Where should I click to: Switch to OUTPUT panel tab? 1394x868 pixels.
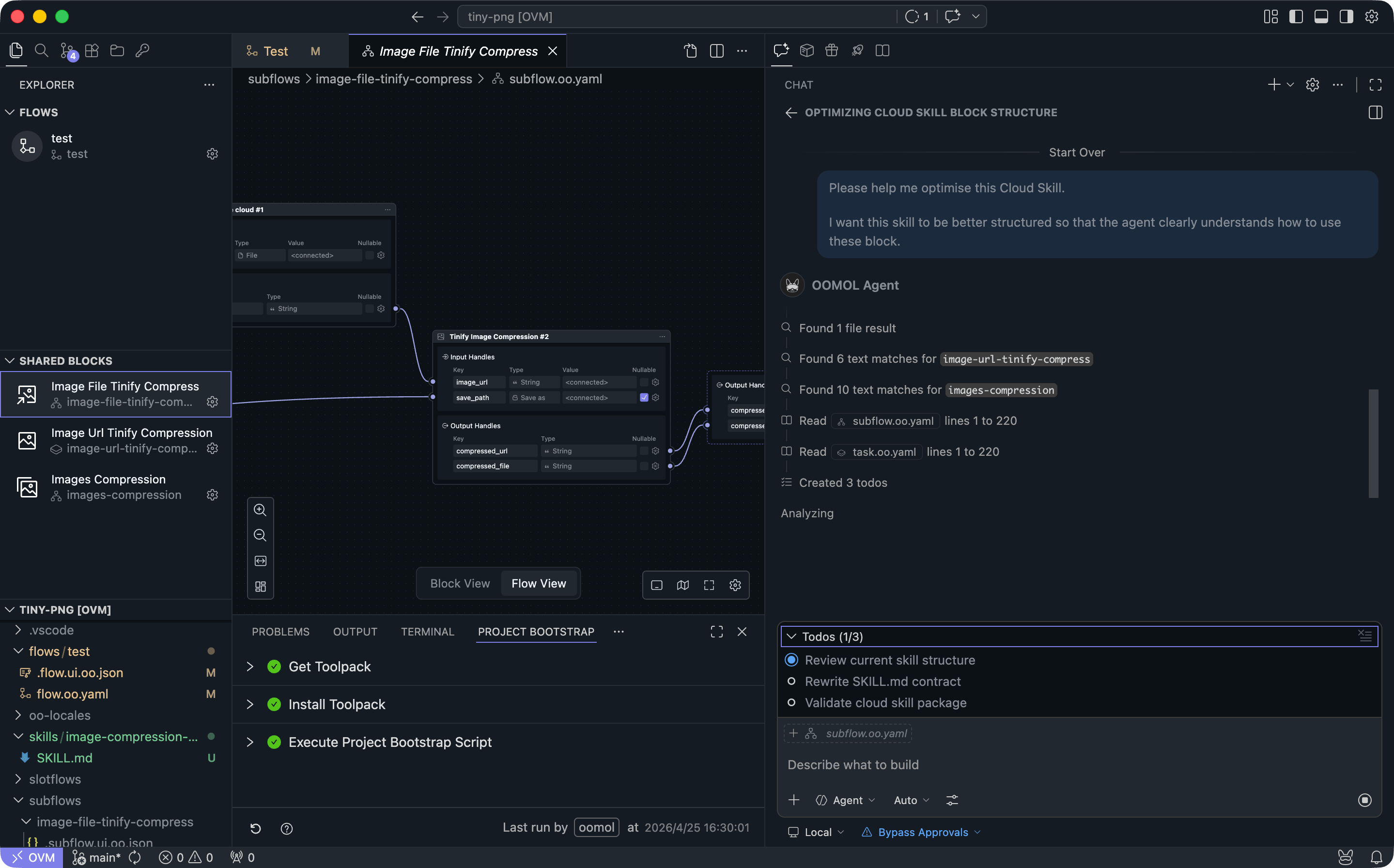coord(355,632)
